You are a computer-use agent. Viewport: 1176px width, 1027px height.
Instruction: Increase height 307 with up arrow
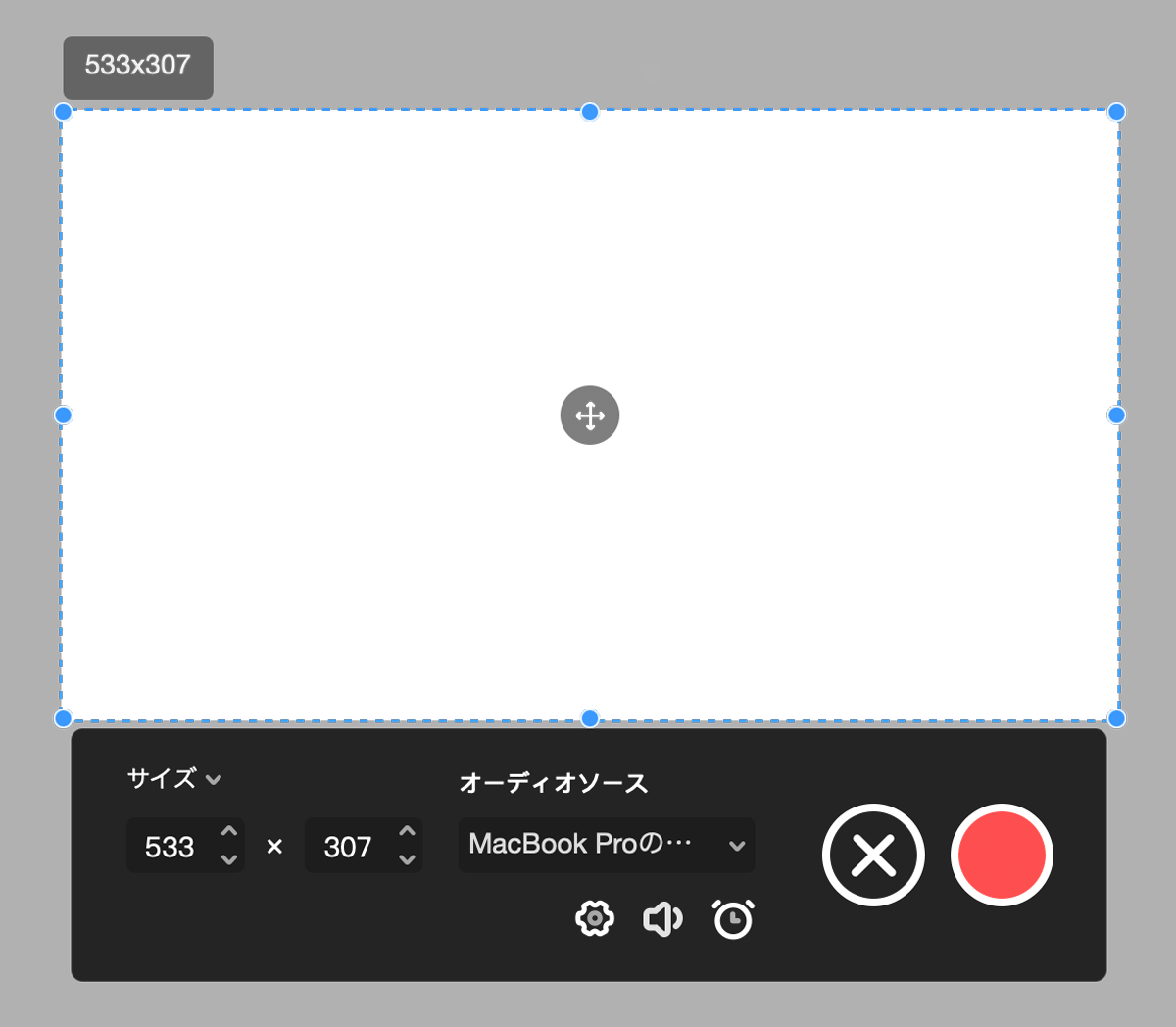point(408,831)
